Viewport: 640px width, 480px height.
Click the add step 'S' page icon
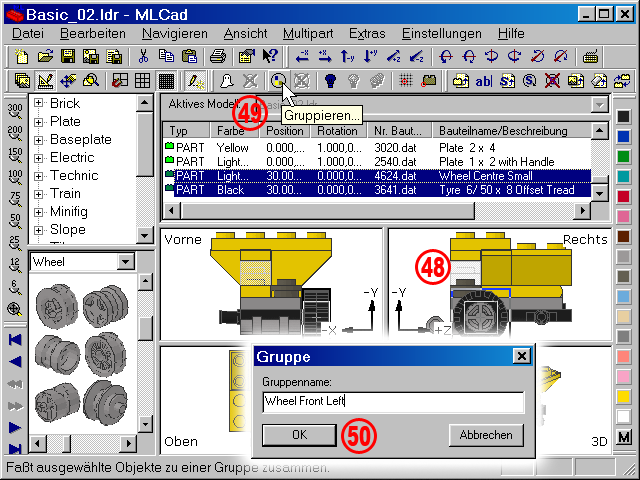point(507,81)
